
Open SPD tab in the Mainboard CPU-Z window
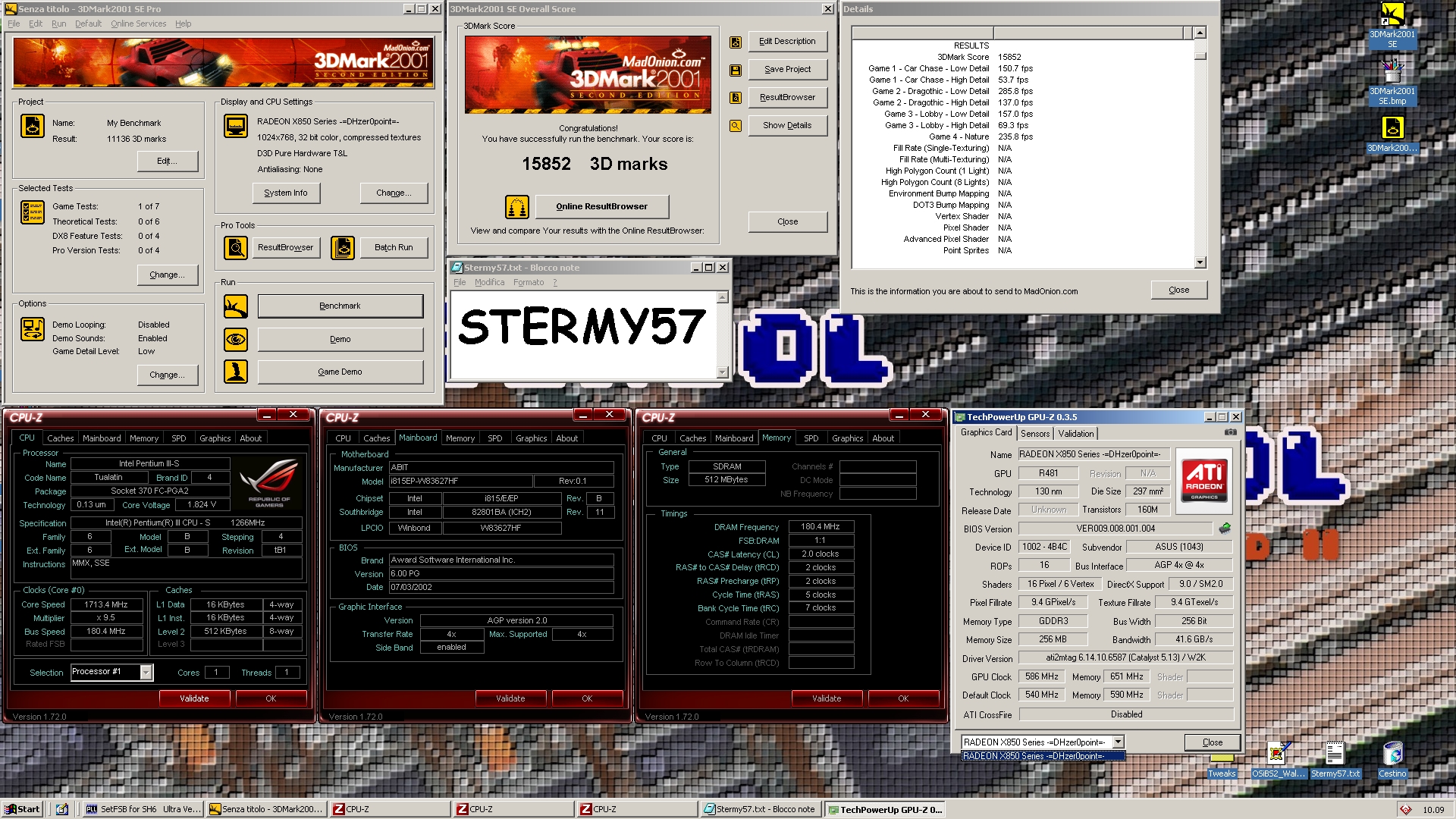tap(495, 438)
